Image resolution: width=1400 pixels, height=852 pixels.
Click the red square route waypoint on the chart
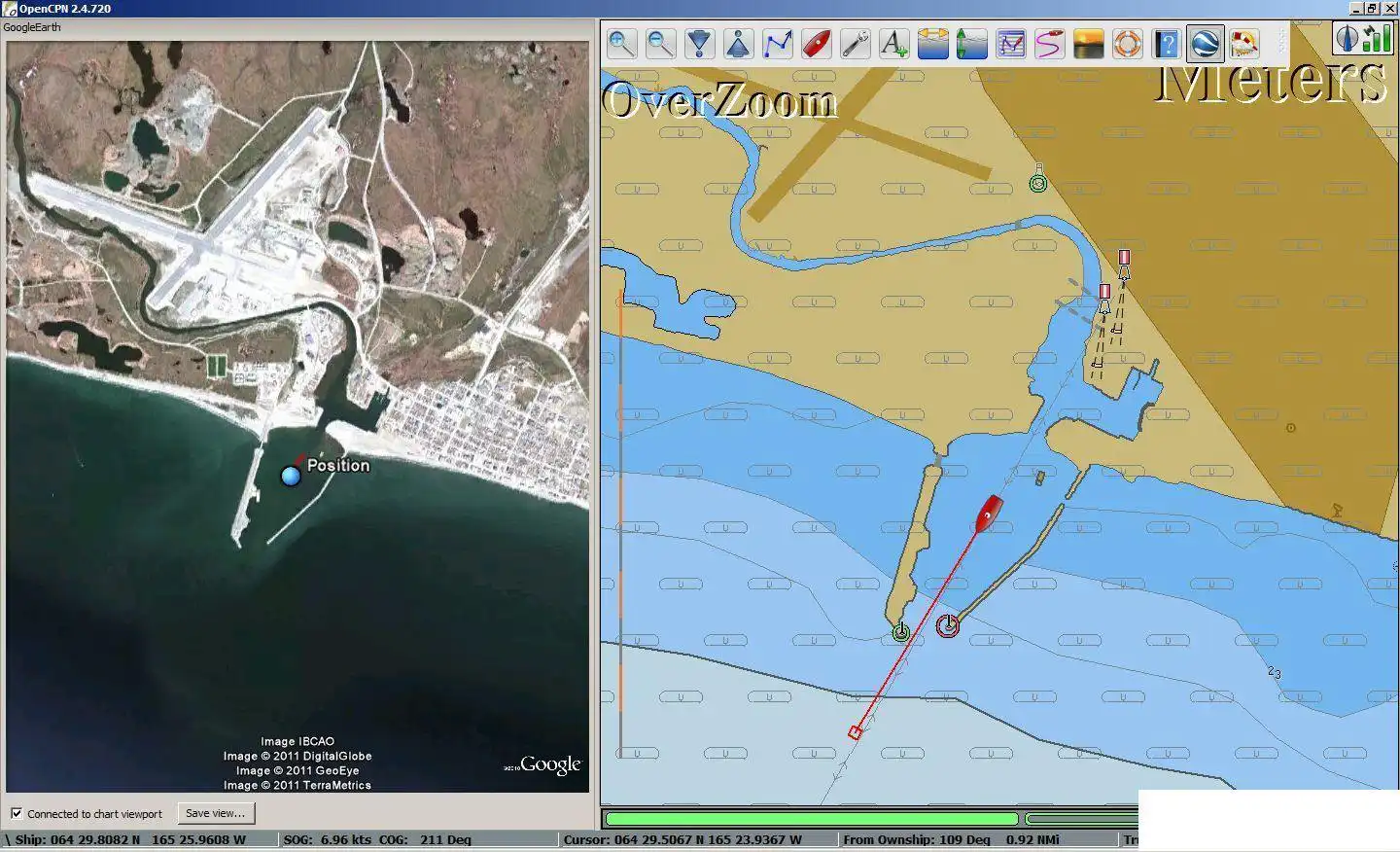(855, 732)
